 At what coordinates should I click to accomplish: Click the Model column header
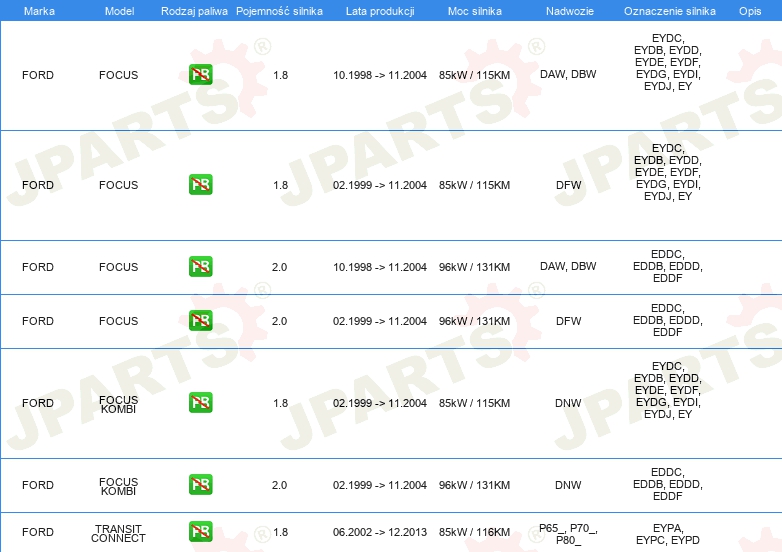tap(119, 11)
